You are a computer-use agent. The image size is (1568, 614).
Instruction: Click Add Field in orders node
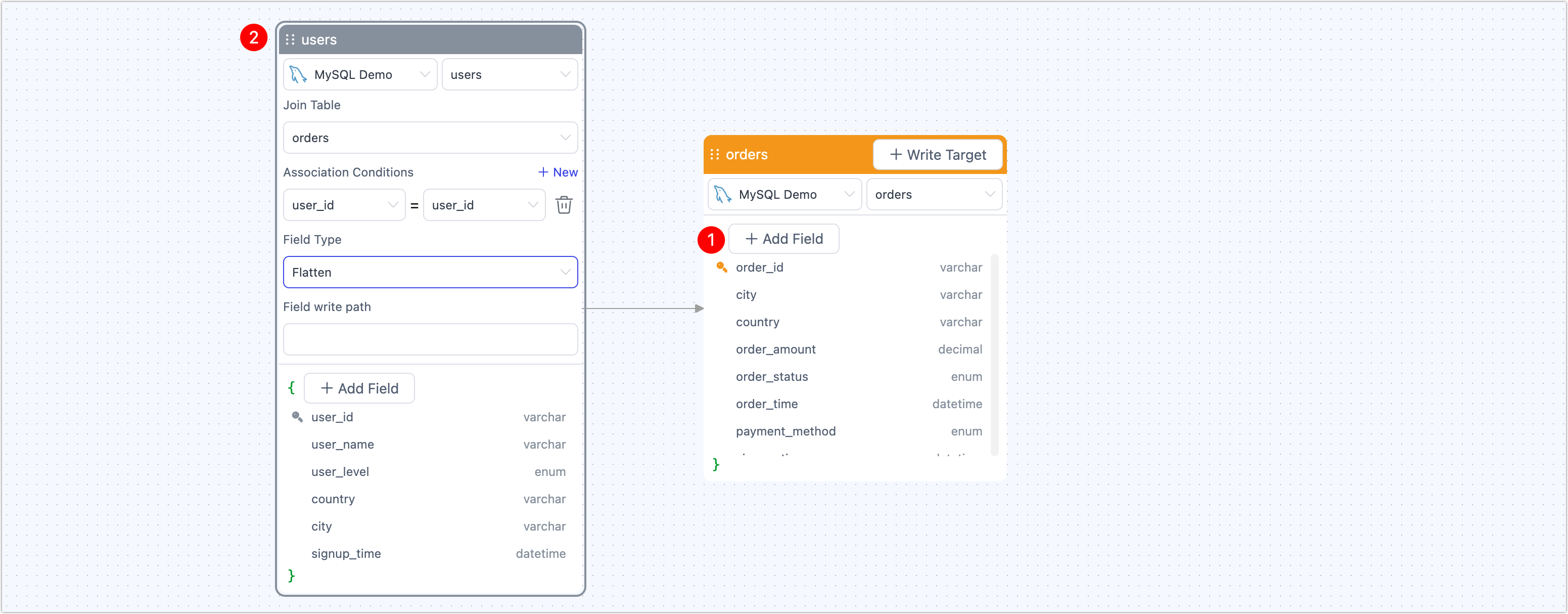coord(783,239)
